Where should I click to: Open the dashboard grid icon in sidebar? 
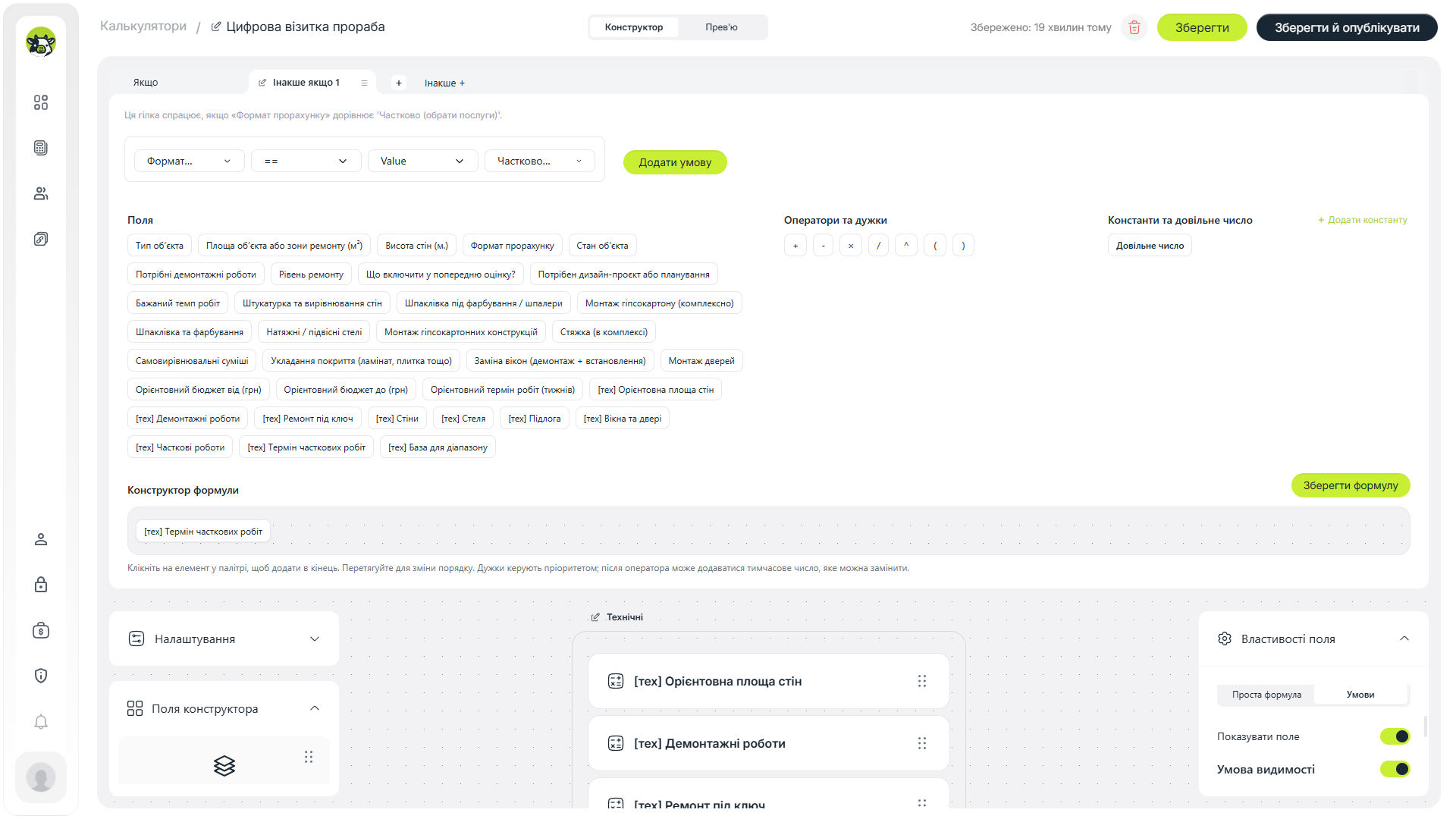tap(41, 102)
